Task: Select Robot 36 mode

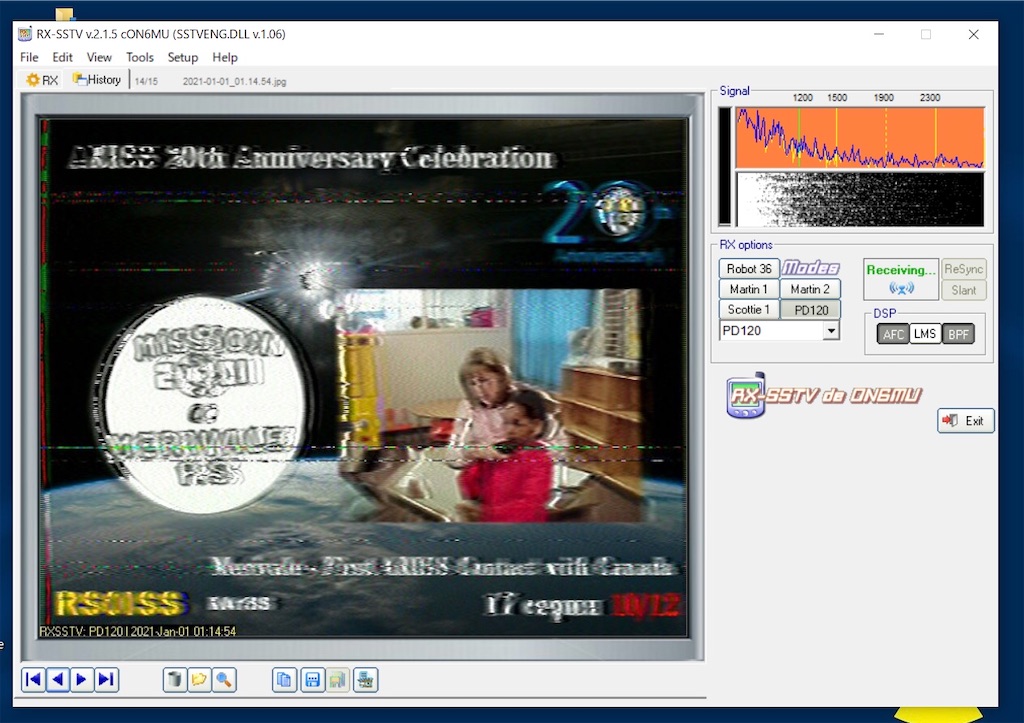Action: 749,268
